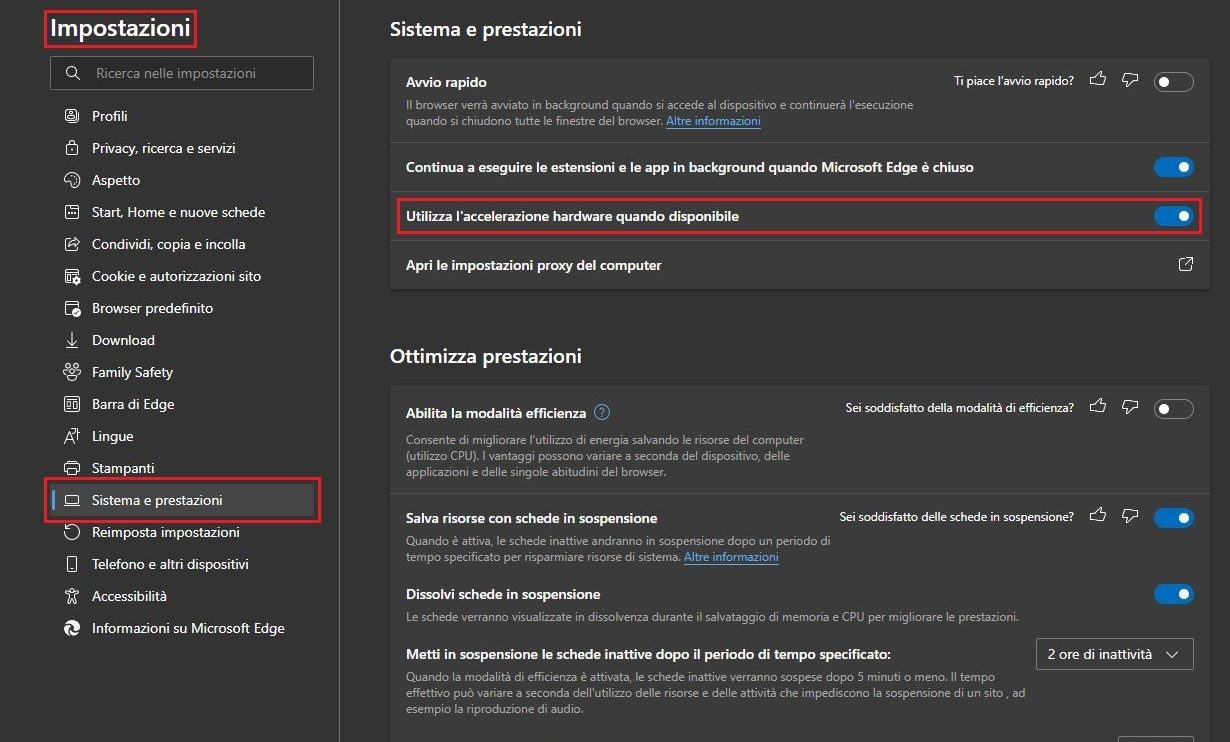1230x742 pixels.
Task: Open the 2 ore di inattività dropdown
Action: (x=1114, y=654)
